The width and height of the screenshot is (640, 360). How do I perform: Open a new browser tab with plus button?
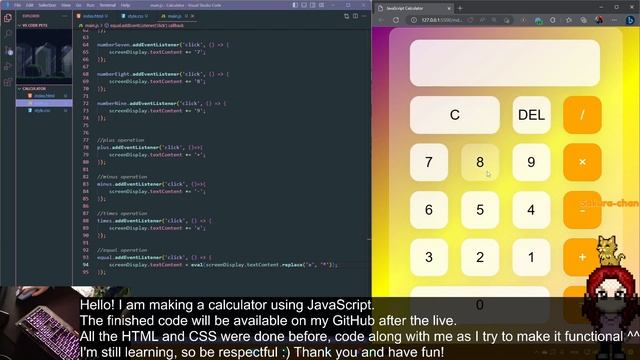460,8
